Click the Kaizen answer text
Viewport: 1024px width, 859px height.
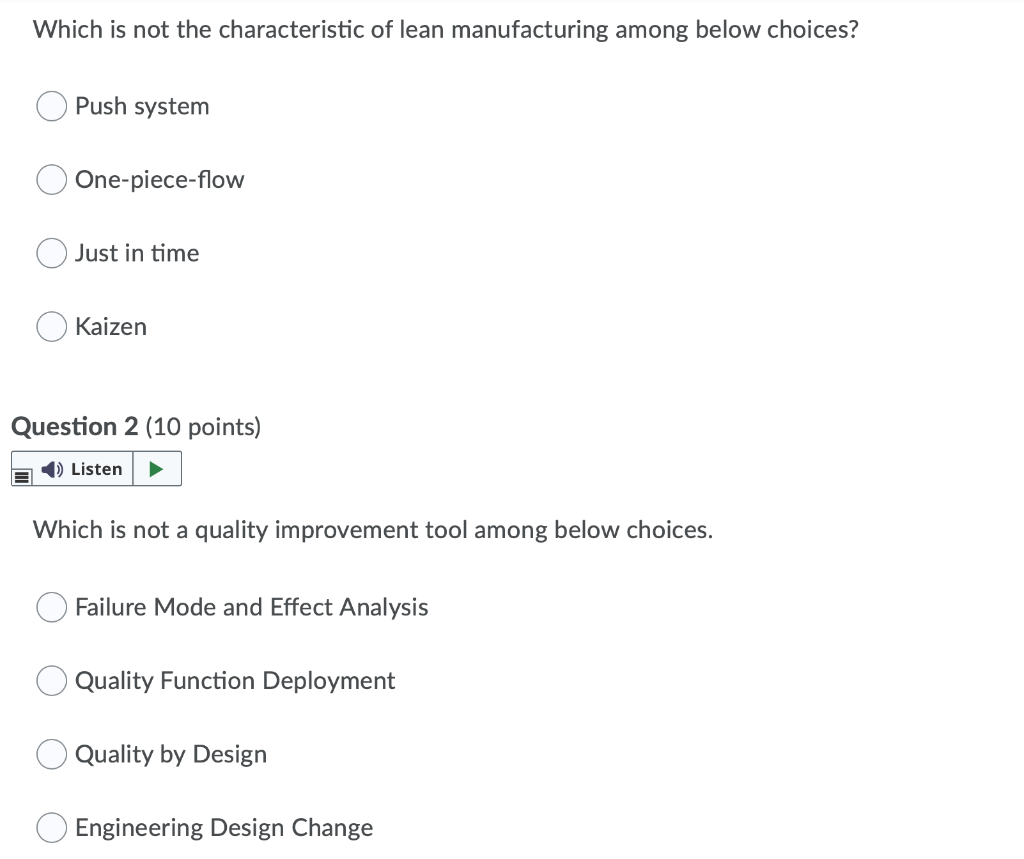coord(110,326)
